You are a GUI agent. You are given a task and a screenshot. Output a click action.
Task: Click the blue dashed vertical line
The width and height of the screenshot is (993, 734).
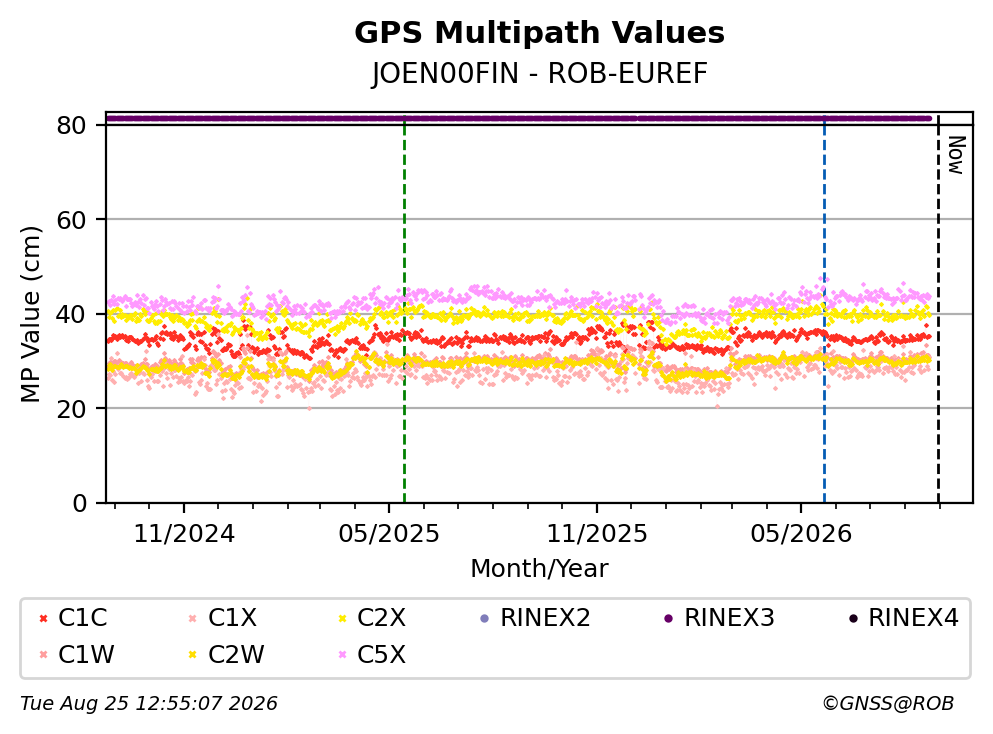[x=824, y=310]
